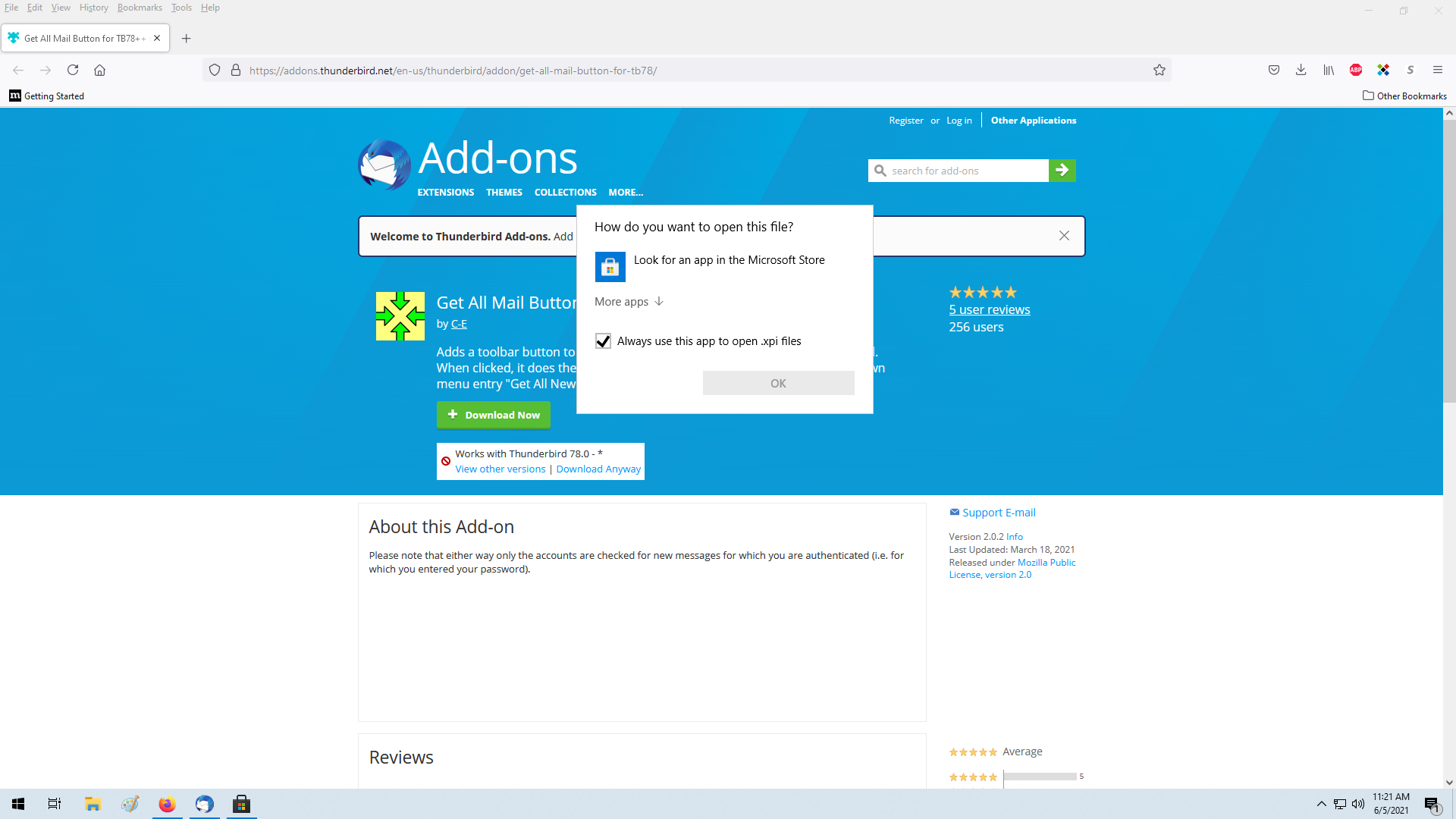Uncheck Always use this app for .xpi files
The width and height of the screenshot is (1456, 819).
603,341
